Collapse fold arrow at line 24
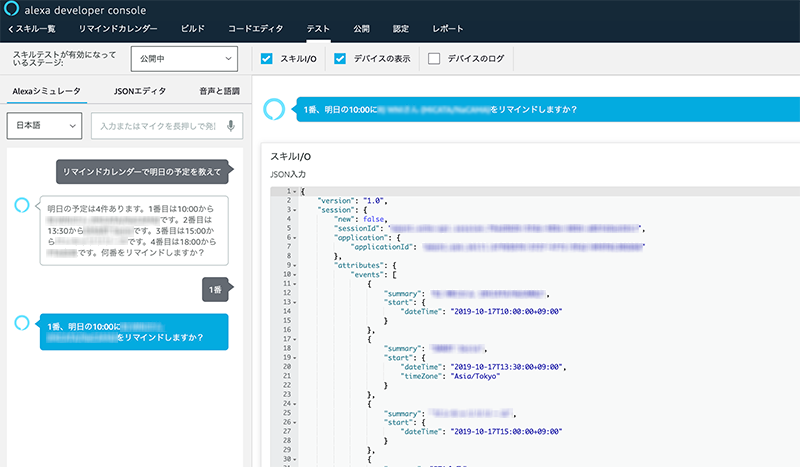 pyautogui.click(x=295, y=404)
